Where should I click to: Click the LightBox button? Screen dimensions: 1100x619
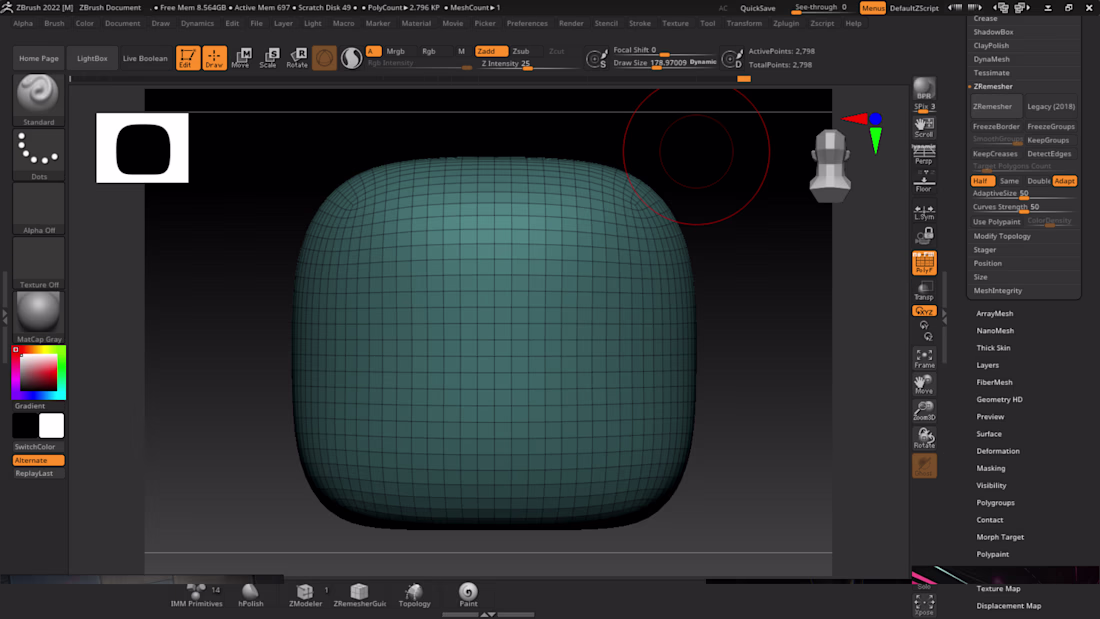click(x=92, y=58)
